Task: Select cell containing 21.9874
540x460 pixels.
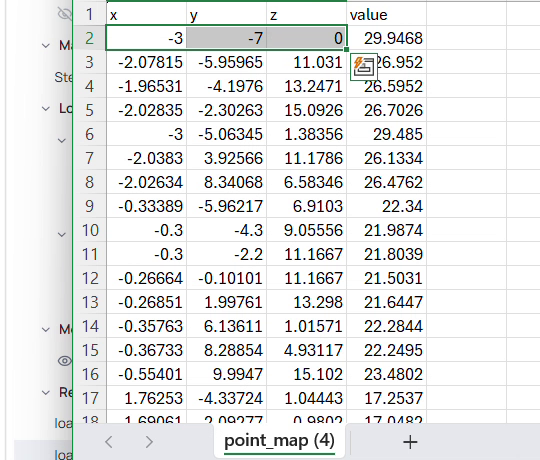Action: pos(386,230)
